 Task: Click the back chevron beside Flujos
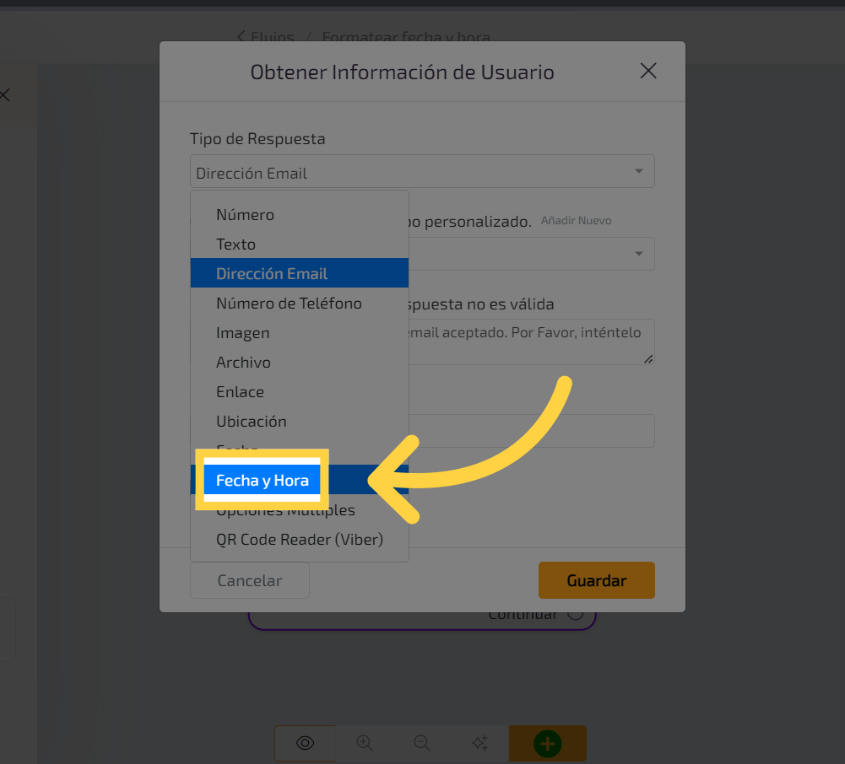point(241,37)
